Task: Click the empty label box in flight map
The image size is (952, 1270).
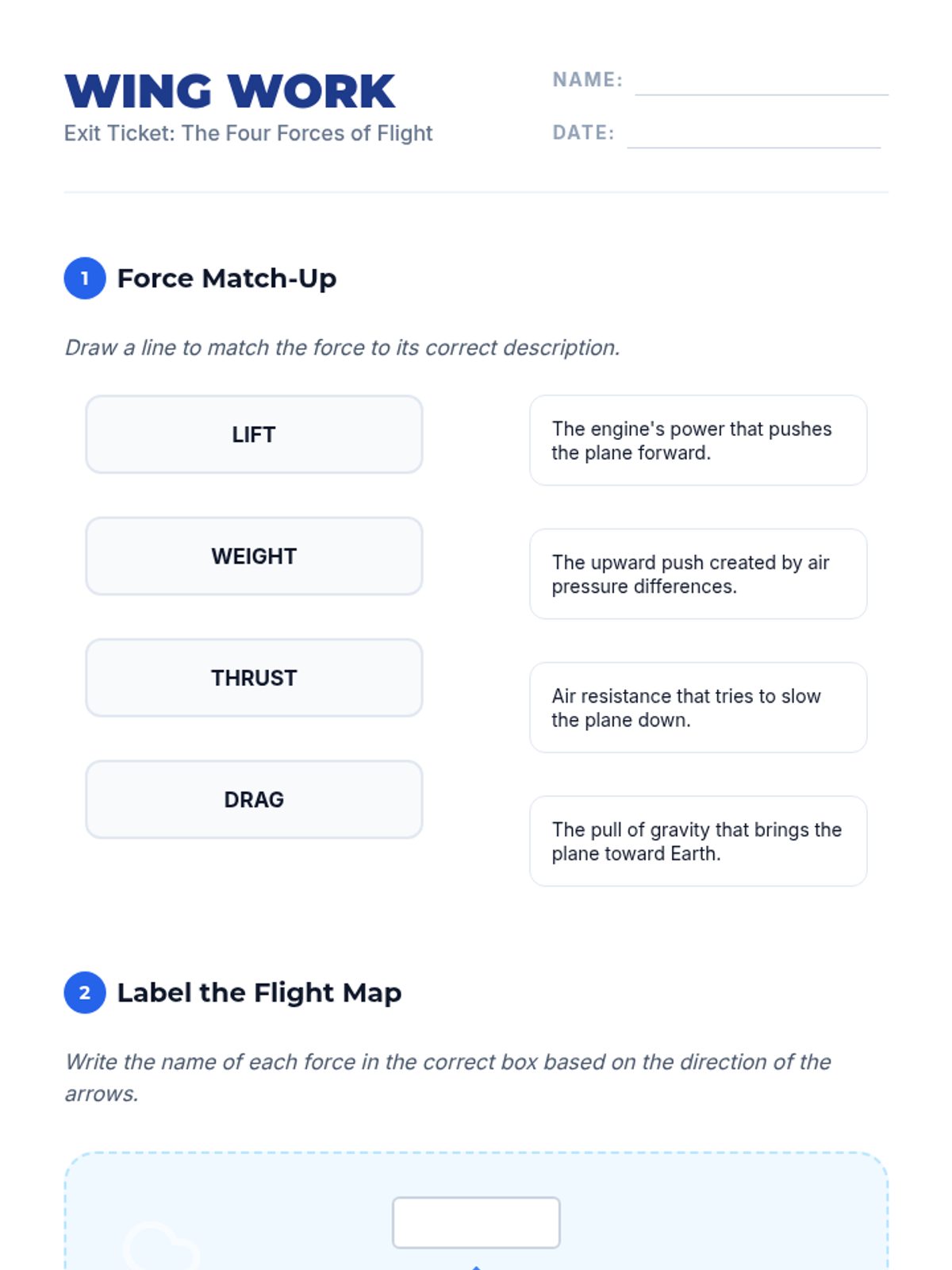Action: pos(476,1222)
